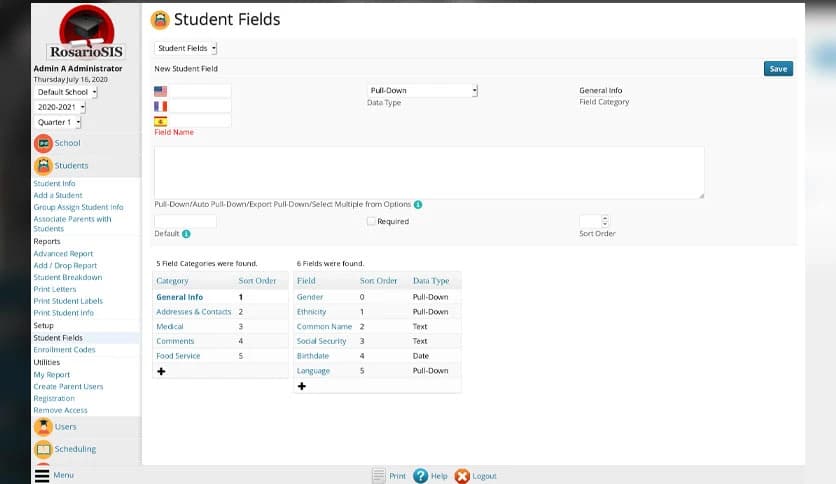Click the English field name input
The image size is (836, 484).
(x=200, y=91)
